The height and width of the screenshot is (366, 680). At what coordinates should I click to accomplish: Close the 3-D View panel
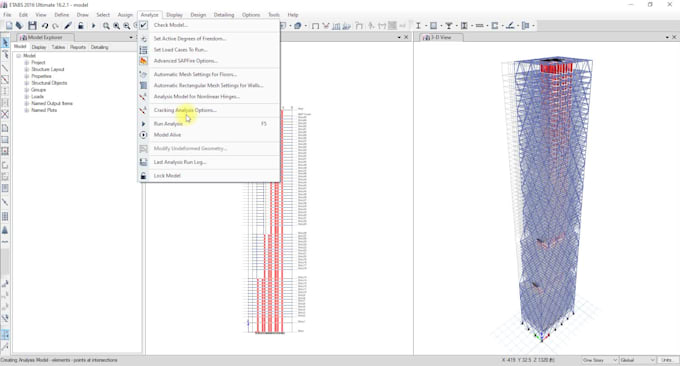(674, 38)
